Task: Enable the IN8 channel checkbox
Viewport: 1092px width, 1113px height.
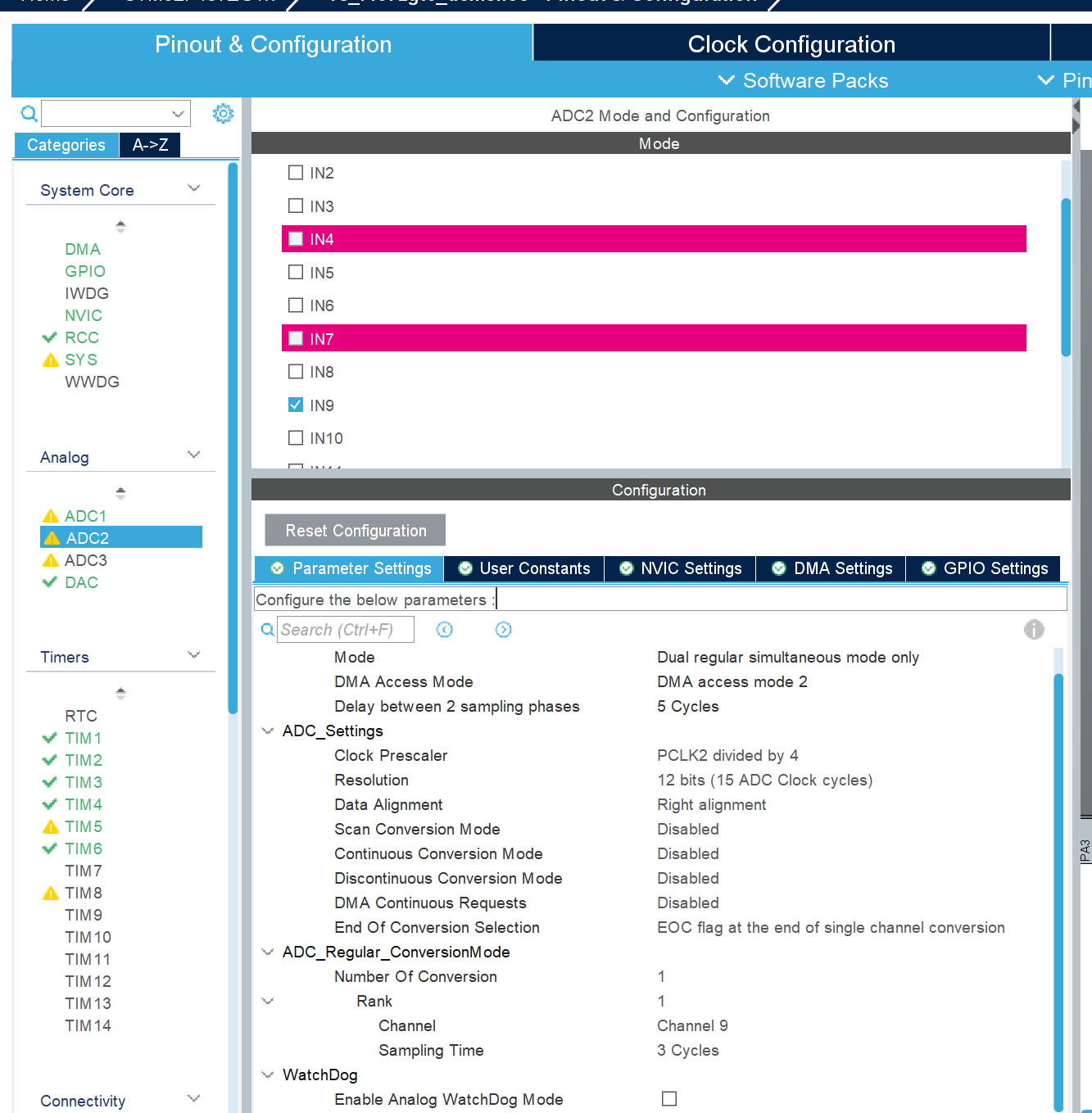Action: click(x=295, y=371)
